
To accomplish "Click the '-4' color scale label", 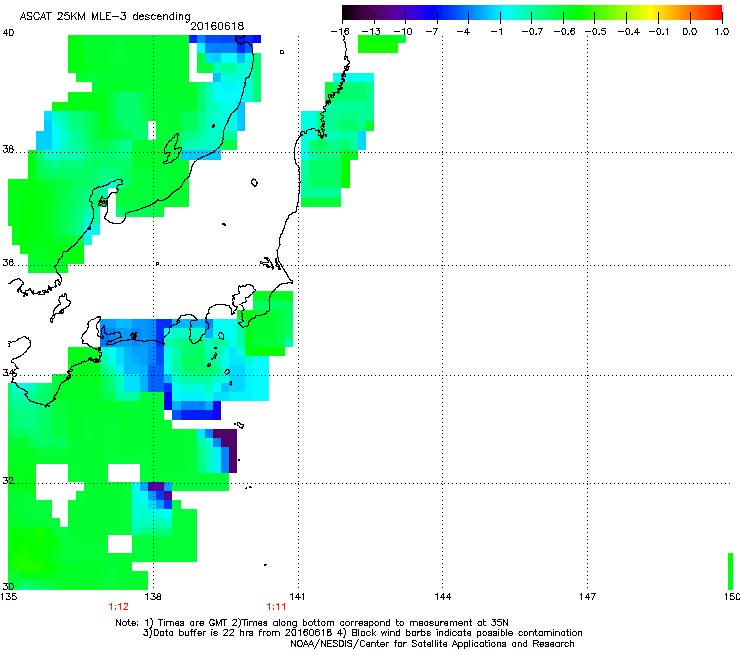I will pyautogui.click(x=463, y=32).
